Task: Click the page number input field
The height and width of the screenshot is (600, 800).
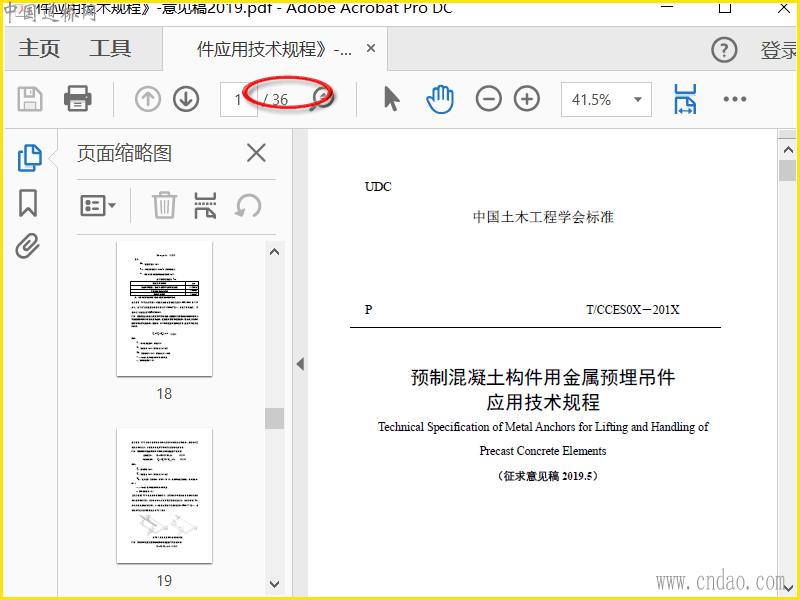Action: click(239, 99)
